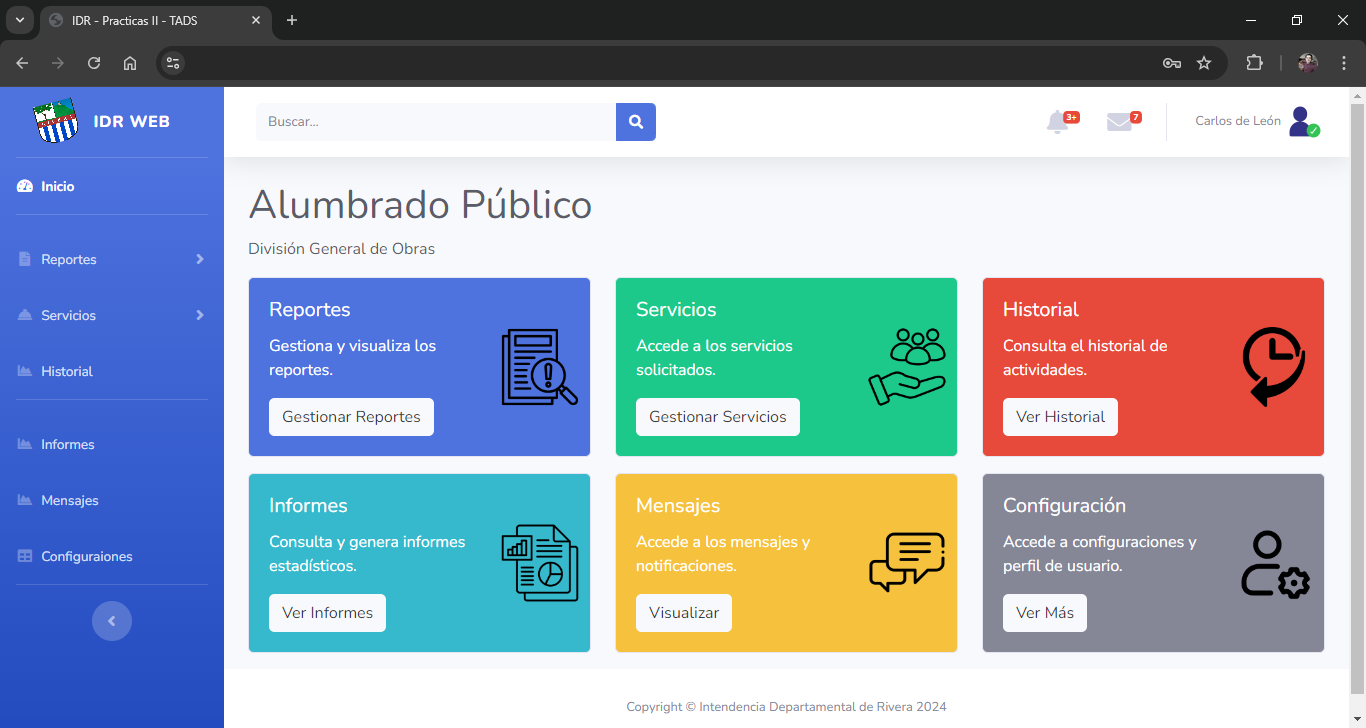The width and height of the screenshot is (1366, 728).
Task: Click the IDR WEB shield logo
Action: pos(56,121)
